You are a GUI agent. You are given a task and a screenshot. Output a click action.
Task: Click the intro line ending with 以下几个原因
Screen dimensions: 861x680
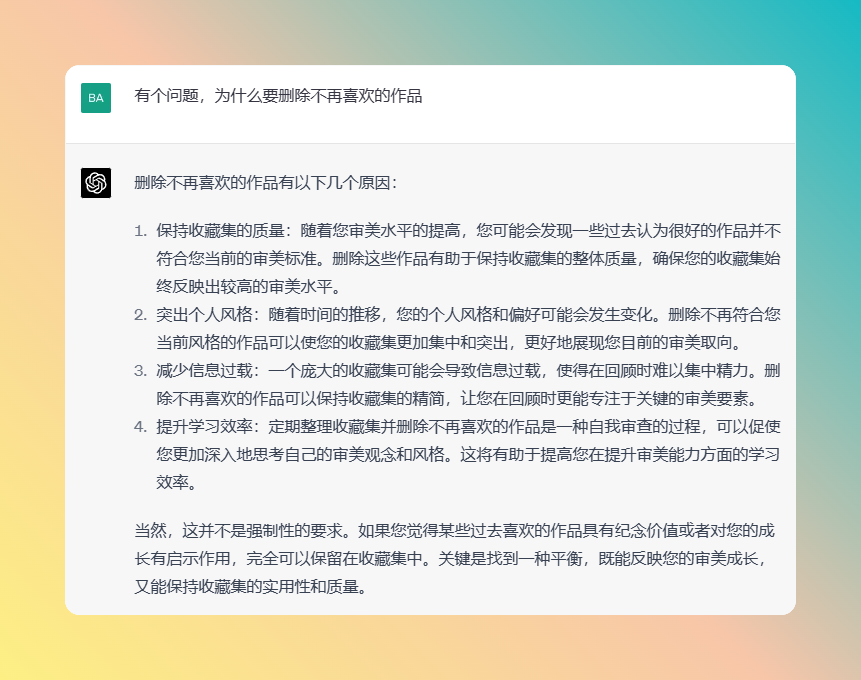266,183
